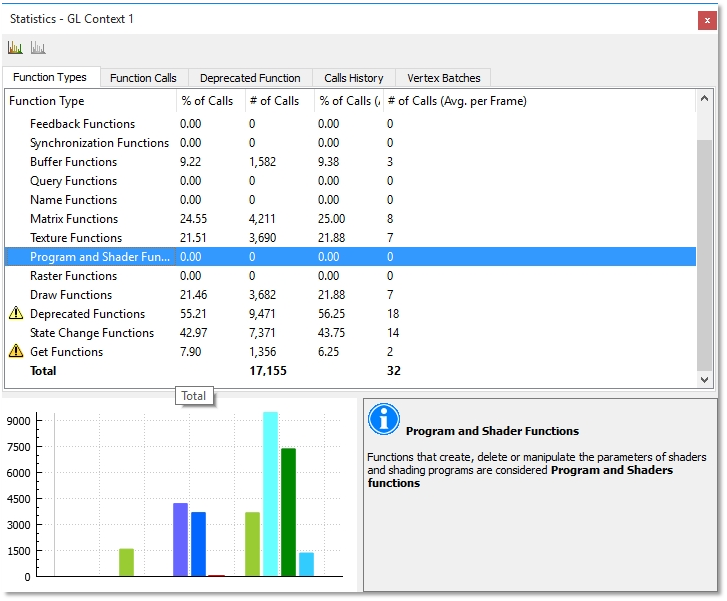Viewport: 727px width, 601px height.
Task: Click the gray bar chart toolbar icon
Action: click(38, 47)
